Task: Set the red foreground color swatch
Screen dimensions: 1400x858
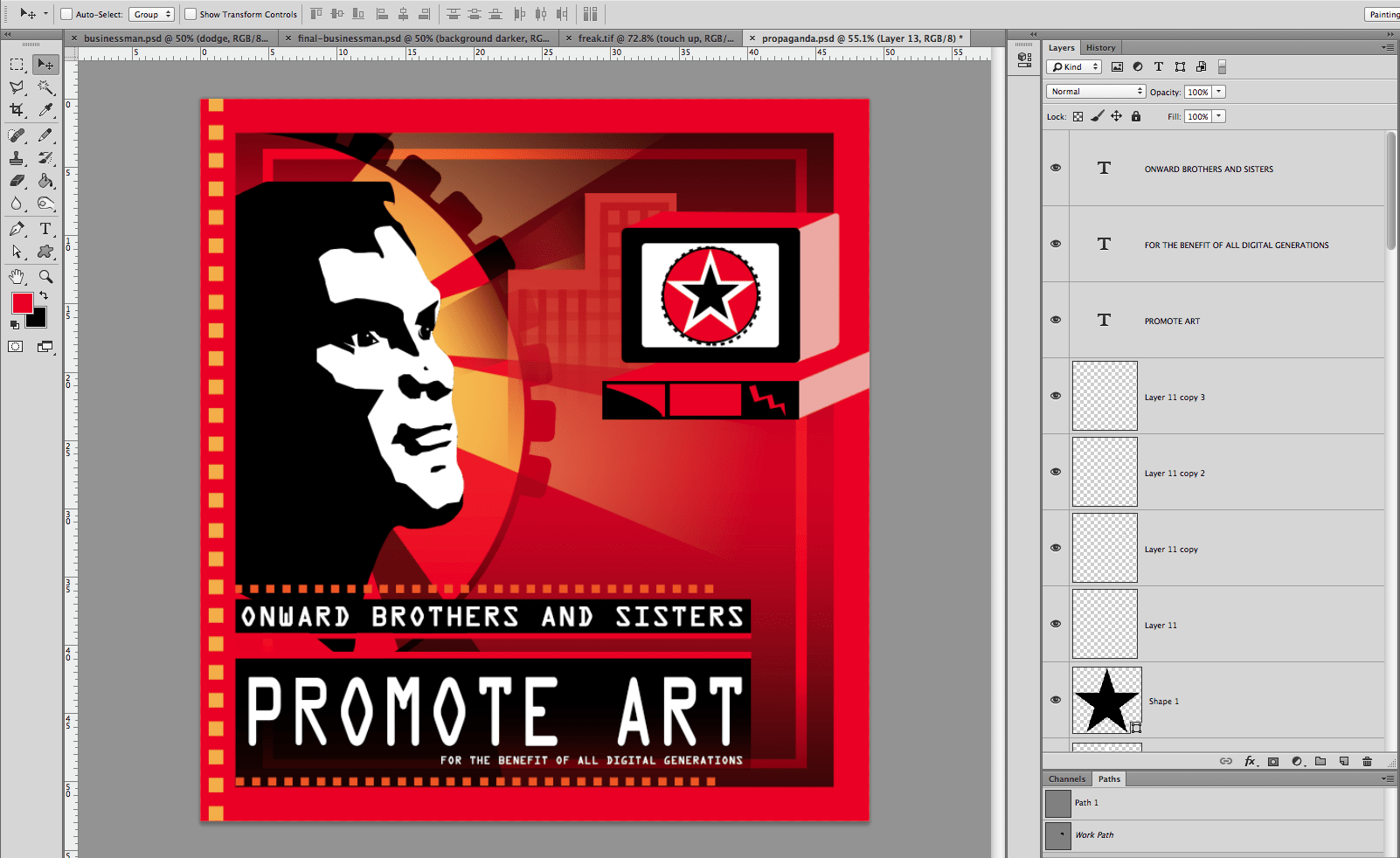Action: [22, 302]
